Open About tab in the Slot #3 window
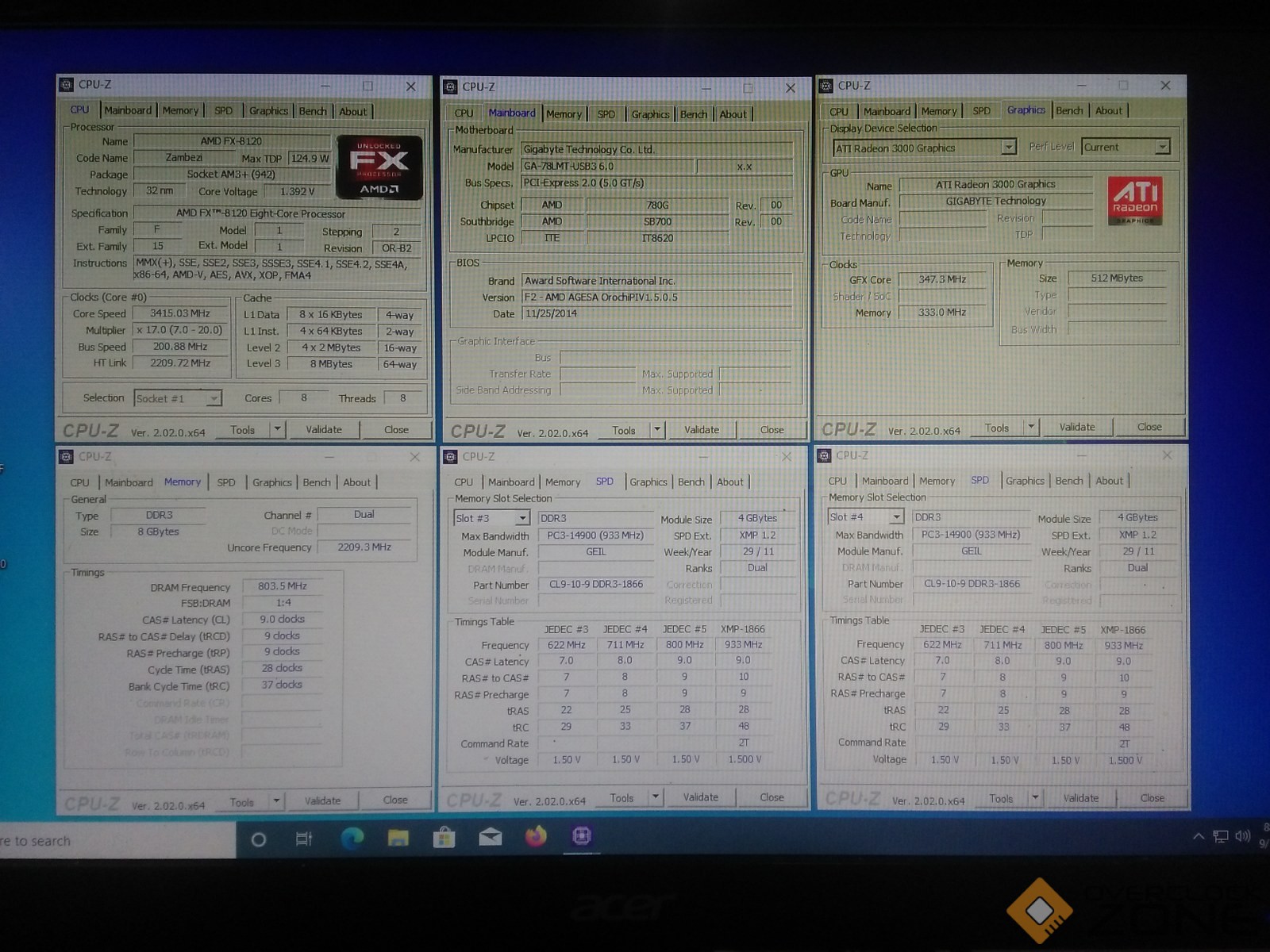This screenshot has height=952, width=1270. [730, 482]
